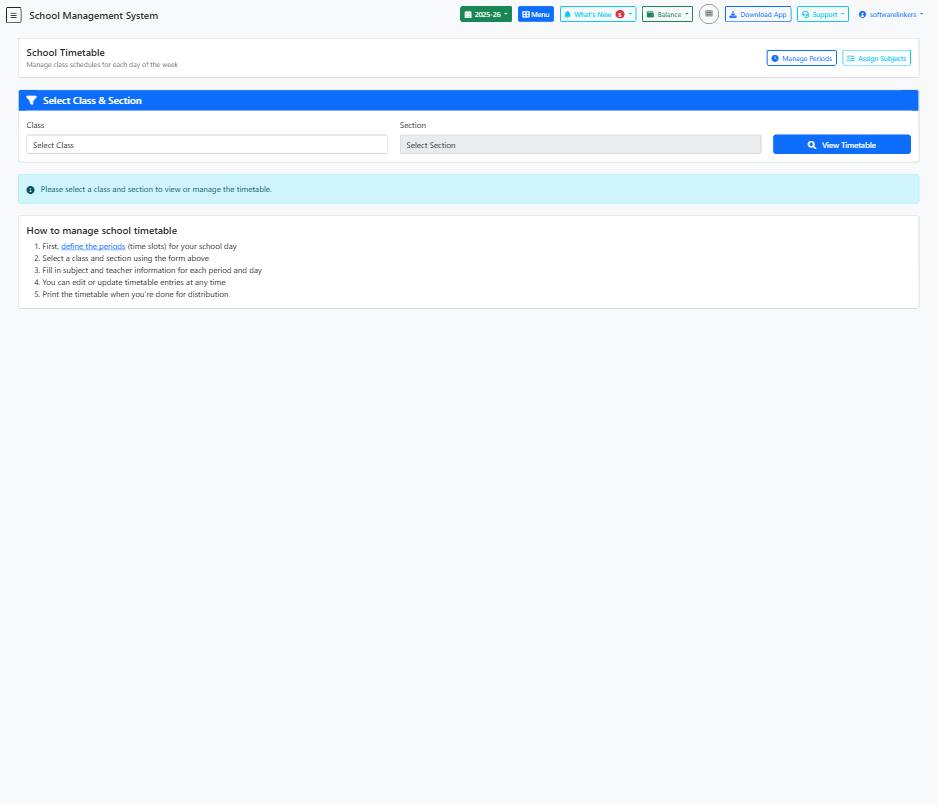Open the blue Menu button
This screenshot has height=806, width=937.
pyautogui.click(x=536, y=15)
